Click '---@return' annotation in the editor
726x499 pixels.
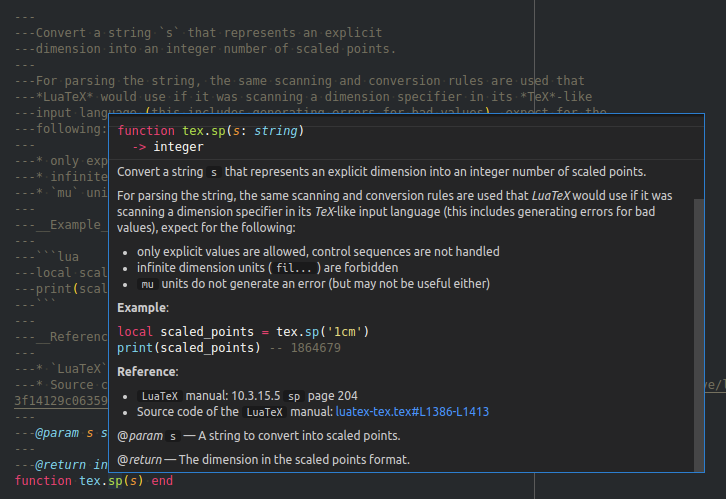click(50, 464)
